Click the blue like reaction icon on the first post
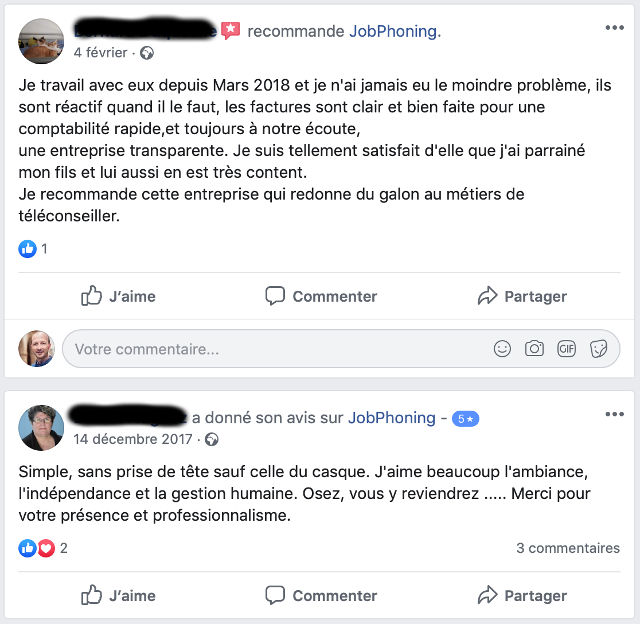 [x=27, y=249]
